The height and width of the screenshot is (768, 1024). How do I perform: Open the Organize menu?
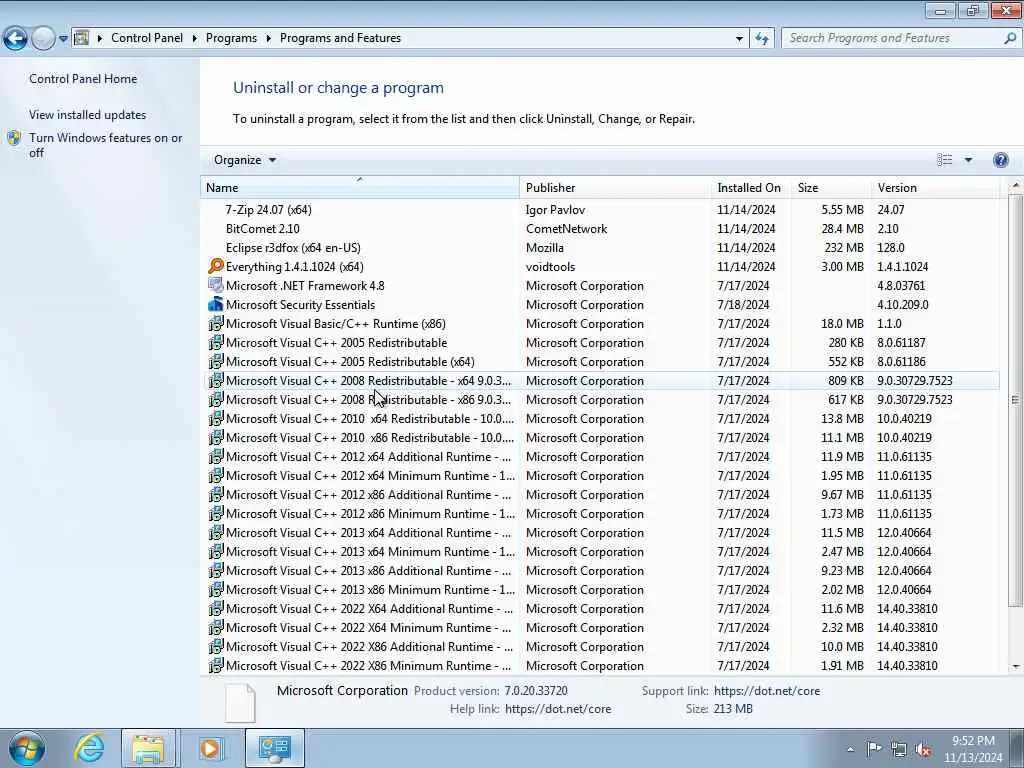click(x=244, y=160)
